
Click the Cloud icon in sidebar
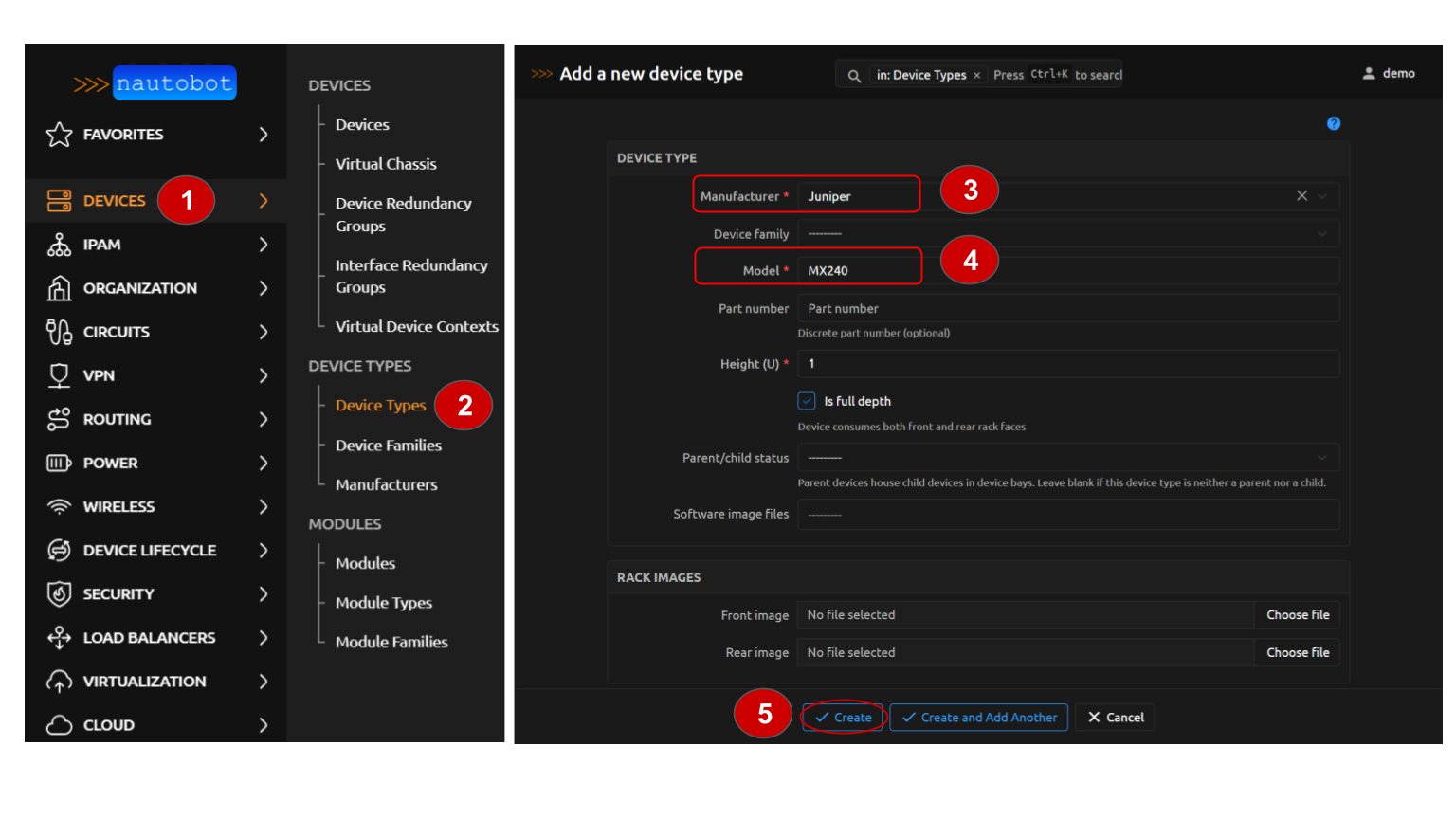pos(59,725)
